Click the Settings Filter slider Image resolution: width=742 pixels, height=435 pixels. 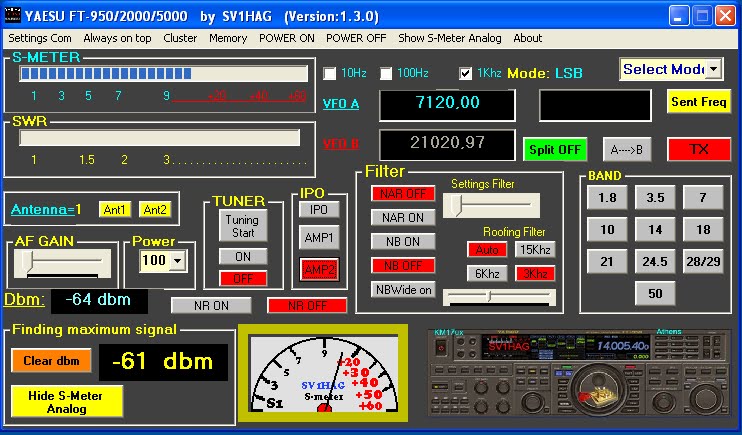tap(491, 205)
